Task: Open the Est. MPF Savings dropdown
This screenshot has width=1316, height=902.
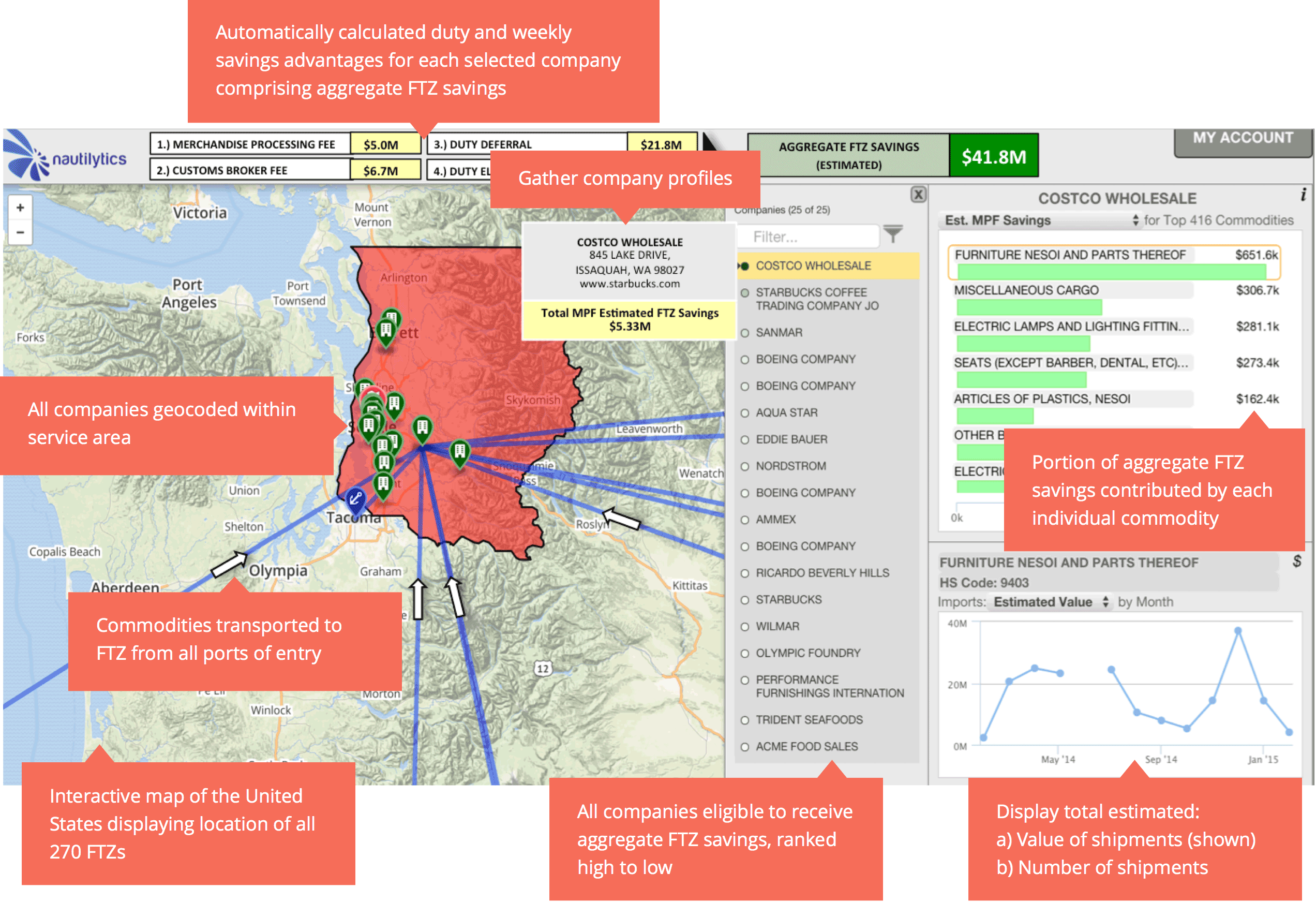Action: [1040, 220]
